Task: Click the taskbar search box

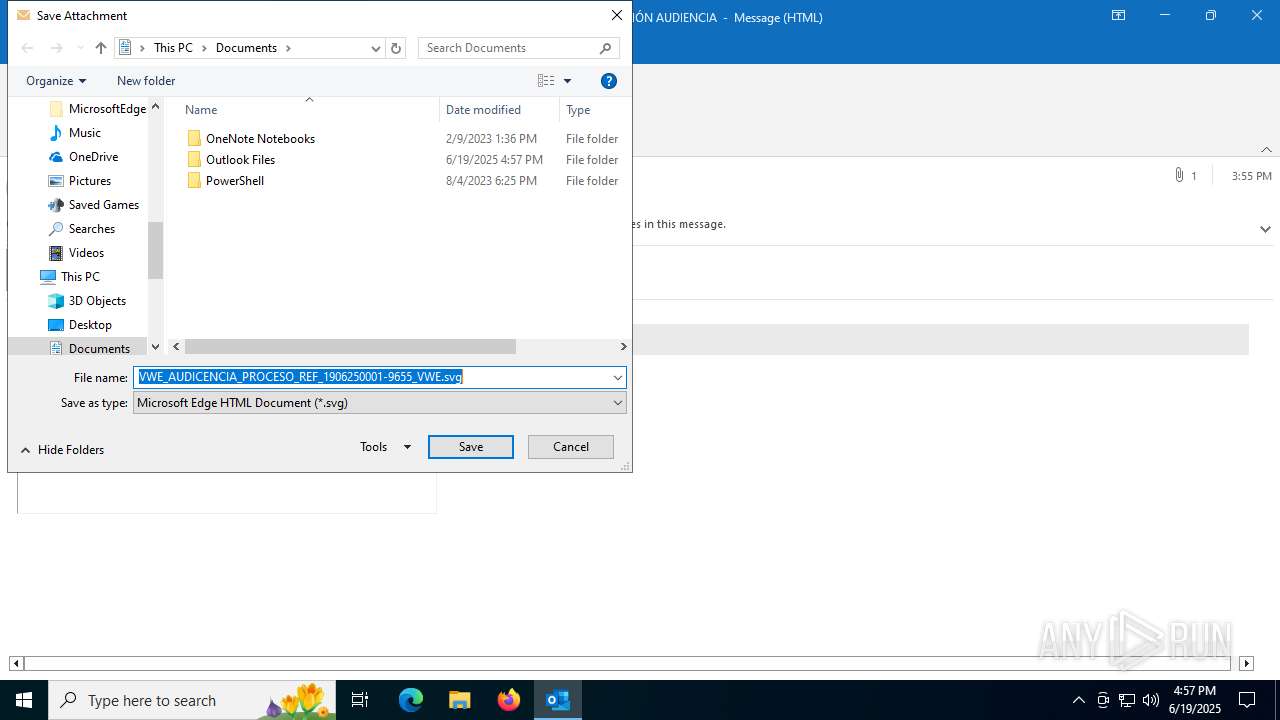Action: (193, 700)
